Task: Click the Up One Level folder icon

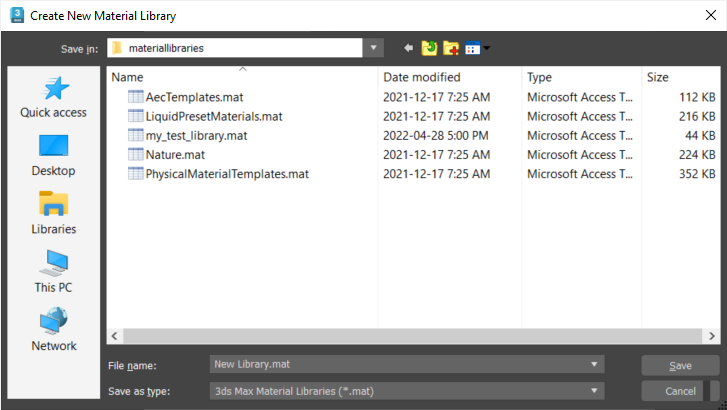Action: (430, 48)
